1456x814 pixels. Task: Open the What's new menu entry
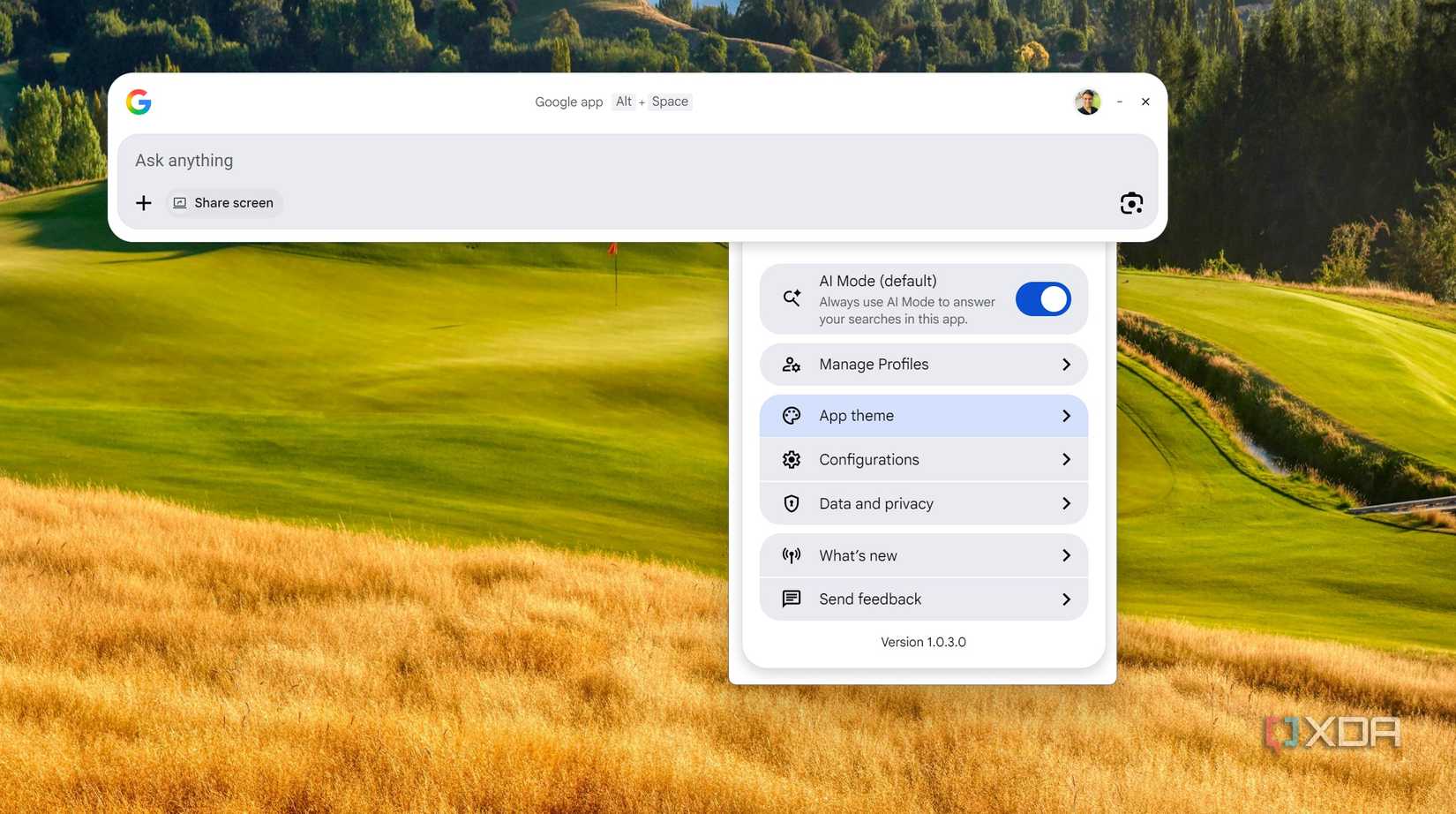[923, 555]
